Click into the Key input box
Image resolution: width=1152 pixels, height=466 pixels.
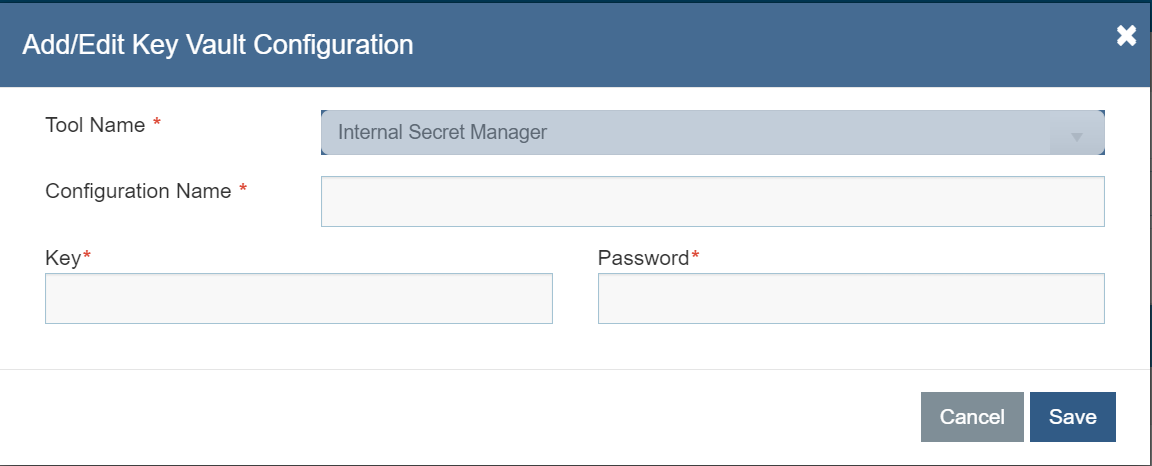pyautogui.click(x=298, y=299)
